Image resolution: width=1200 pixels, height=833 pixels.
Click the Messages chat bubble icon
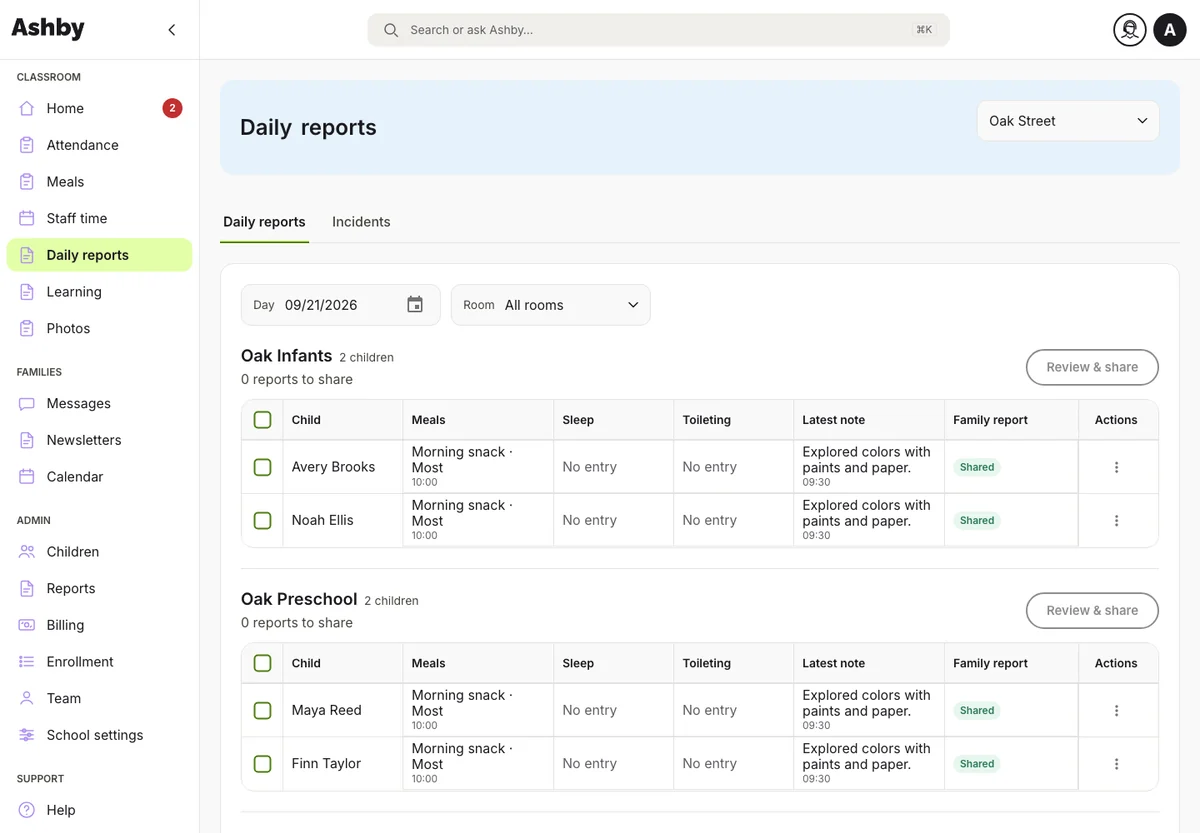pos(27,404)
